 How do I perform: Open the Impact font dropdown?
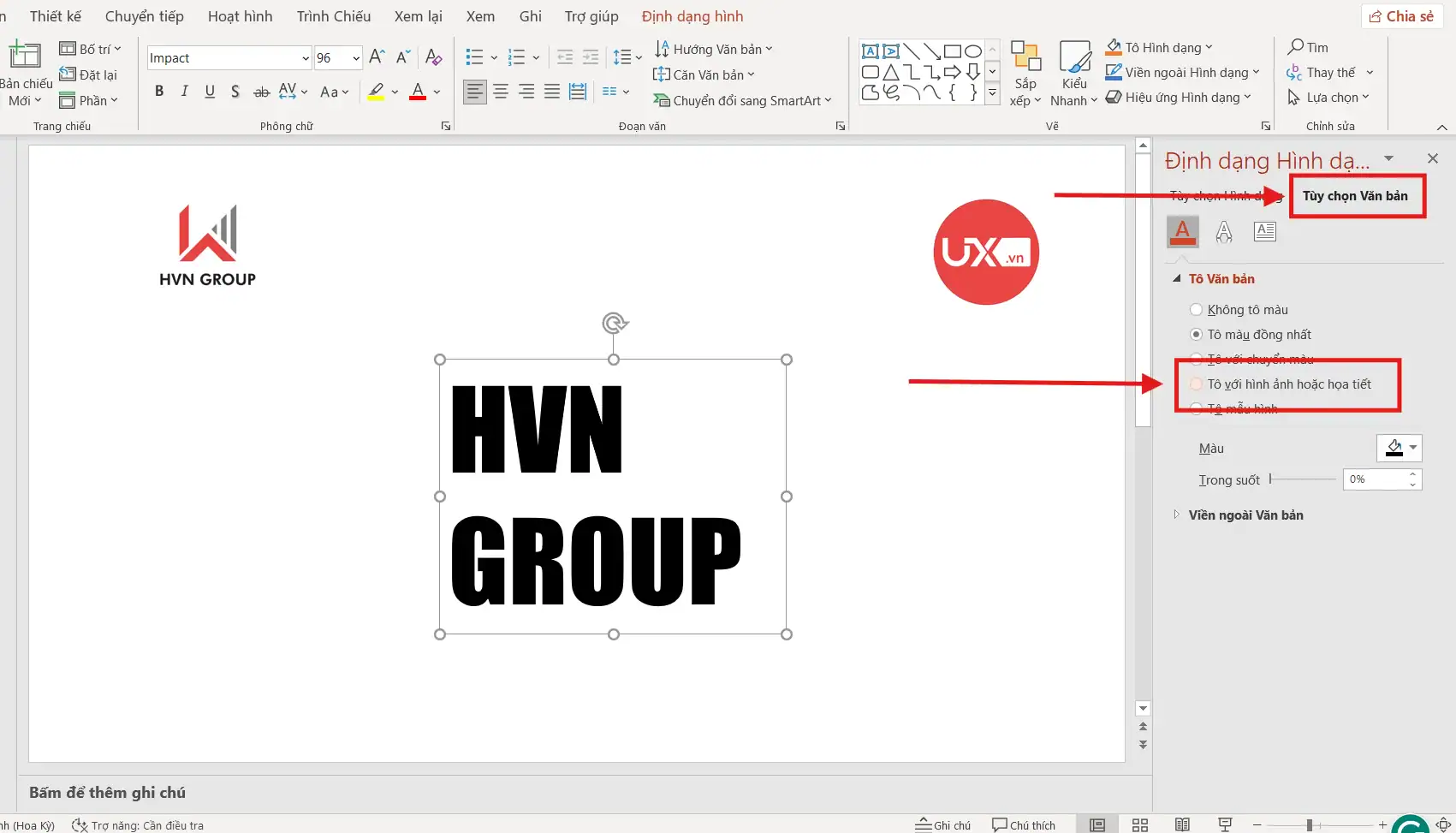click(x=304, y=57)
